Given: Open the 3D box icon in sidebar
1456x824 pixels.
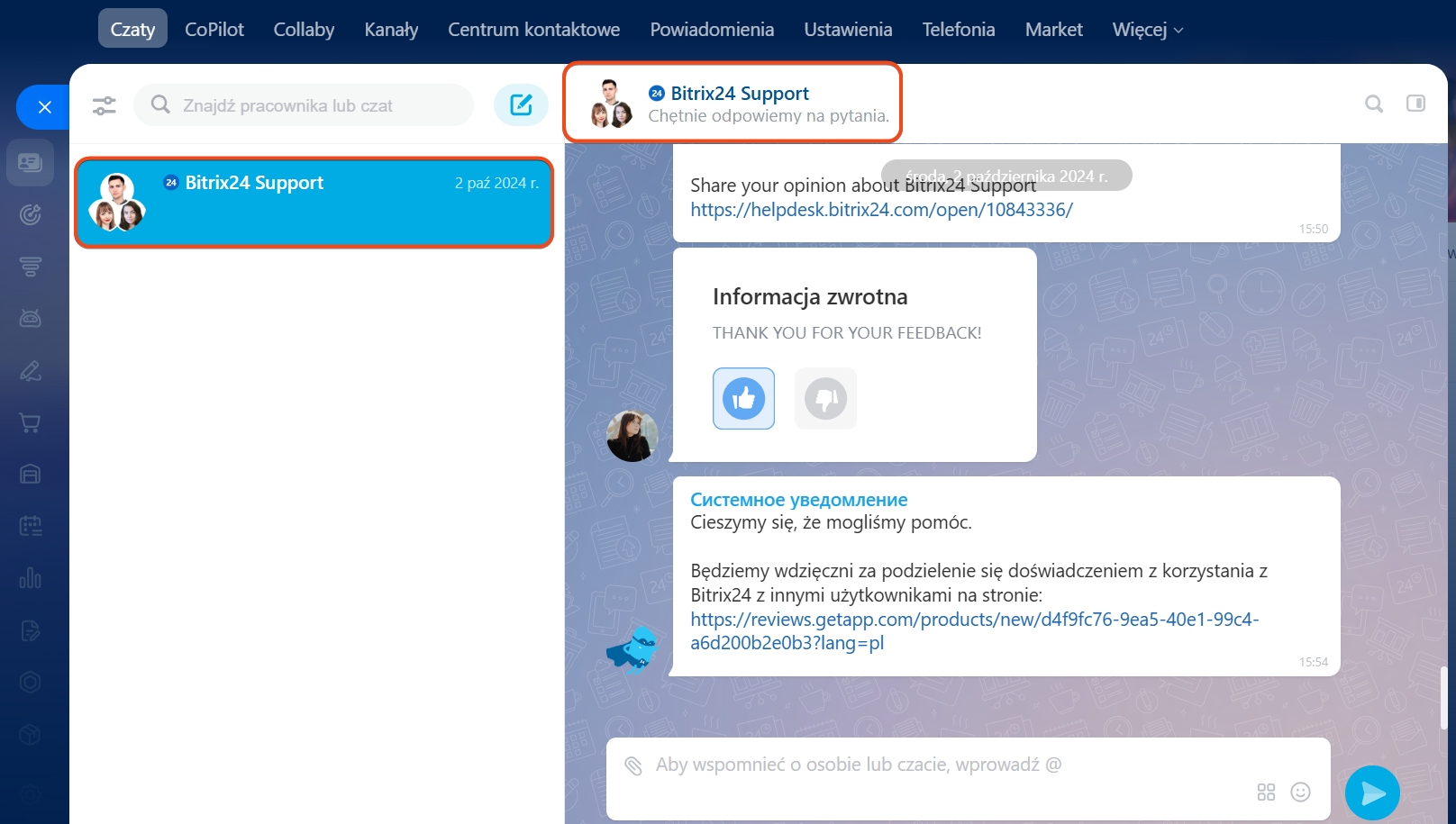Looking at the screenshot, I should click(x=30, y=734).
